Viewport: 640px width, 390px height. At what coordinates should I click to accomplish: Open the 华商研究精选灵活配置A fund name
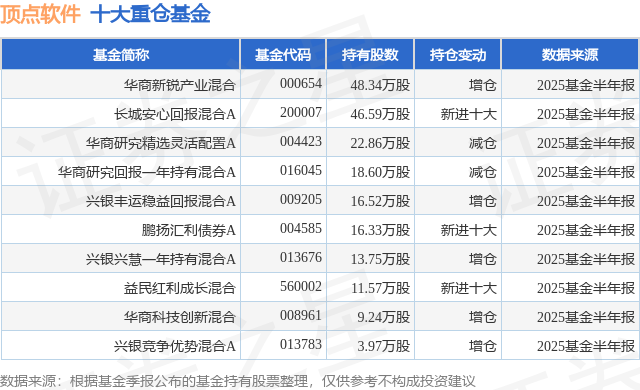(161, 143)
